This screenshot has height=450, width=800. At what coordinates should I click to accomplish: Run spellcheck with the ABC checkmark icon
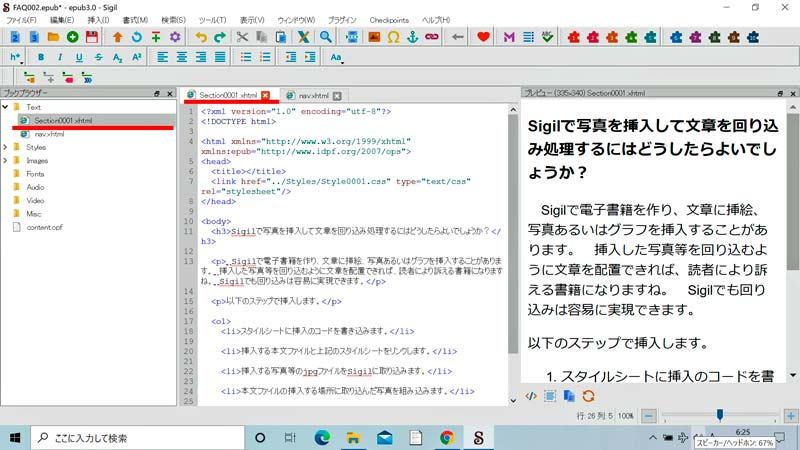[547, 37]
